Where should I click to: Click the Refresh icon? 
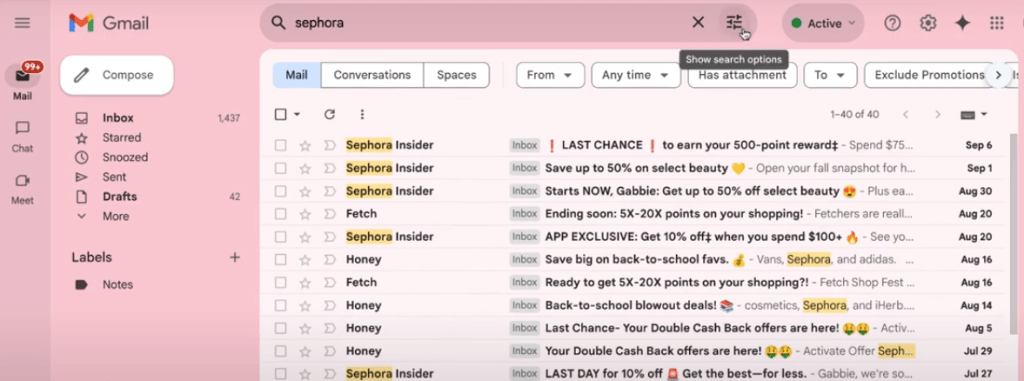click(x=329, y=114)
